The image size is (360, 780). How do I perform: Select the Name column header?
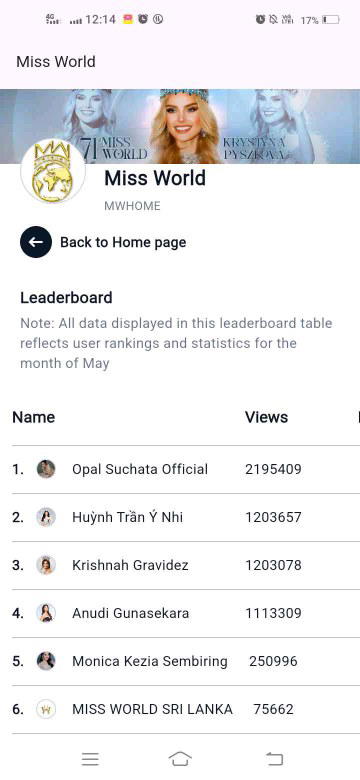33,417
